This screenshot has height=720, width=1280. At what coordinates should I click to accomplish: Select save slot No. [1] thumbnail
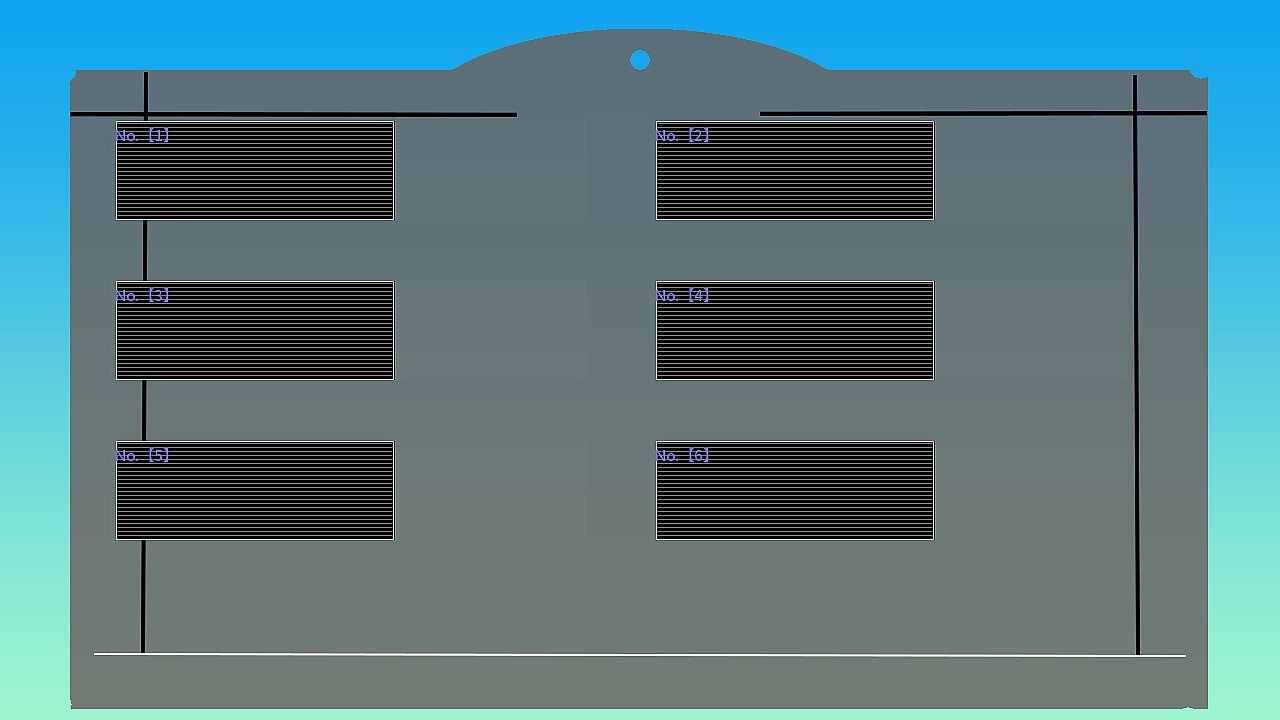pos(255,171)
